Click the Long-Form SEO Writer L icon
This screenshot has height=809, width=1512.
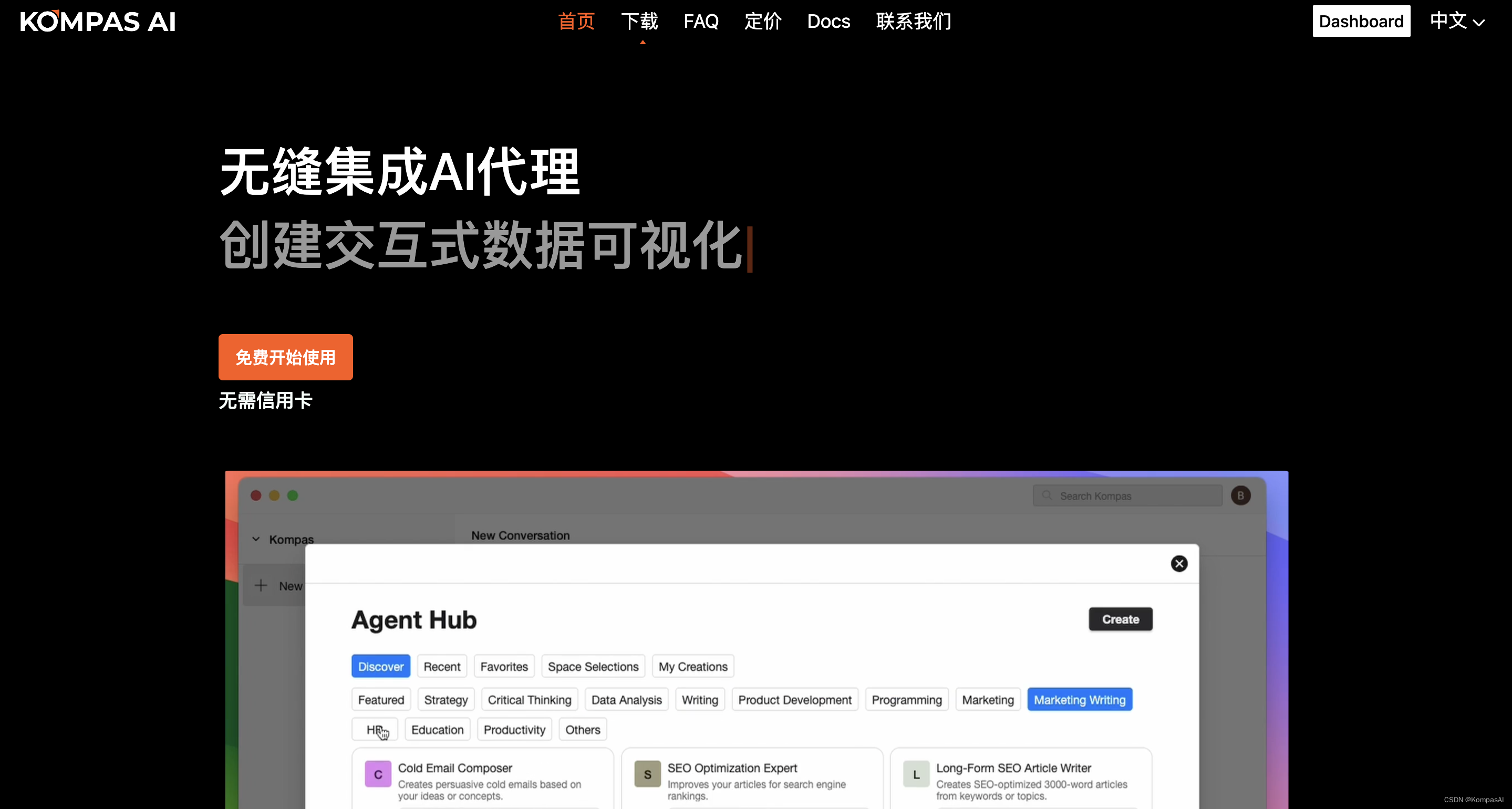tap(916, 774)
